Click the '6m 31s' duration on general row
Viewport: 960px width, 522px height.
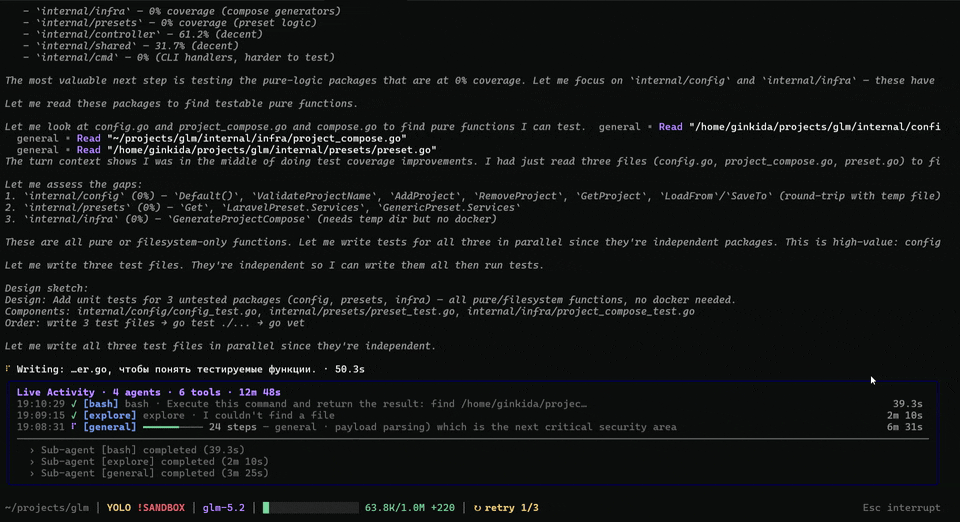coord(904,427)
